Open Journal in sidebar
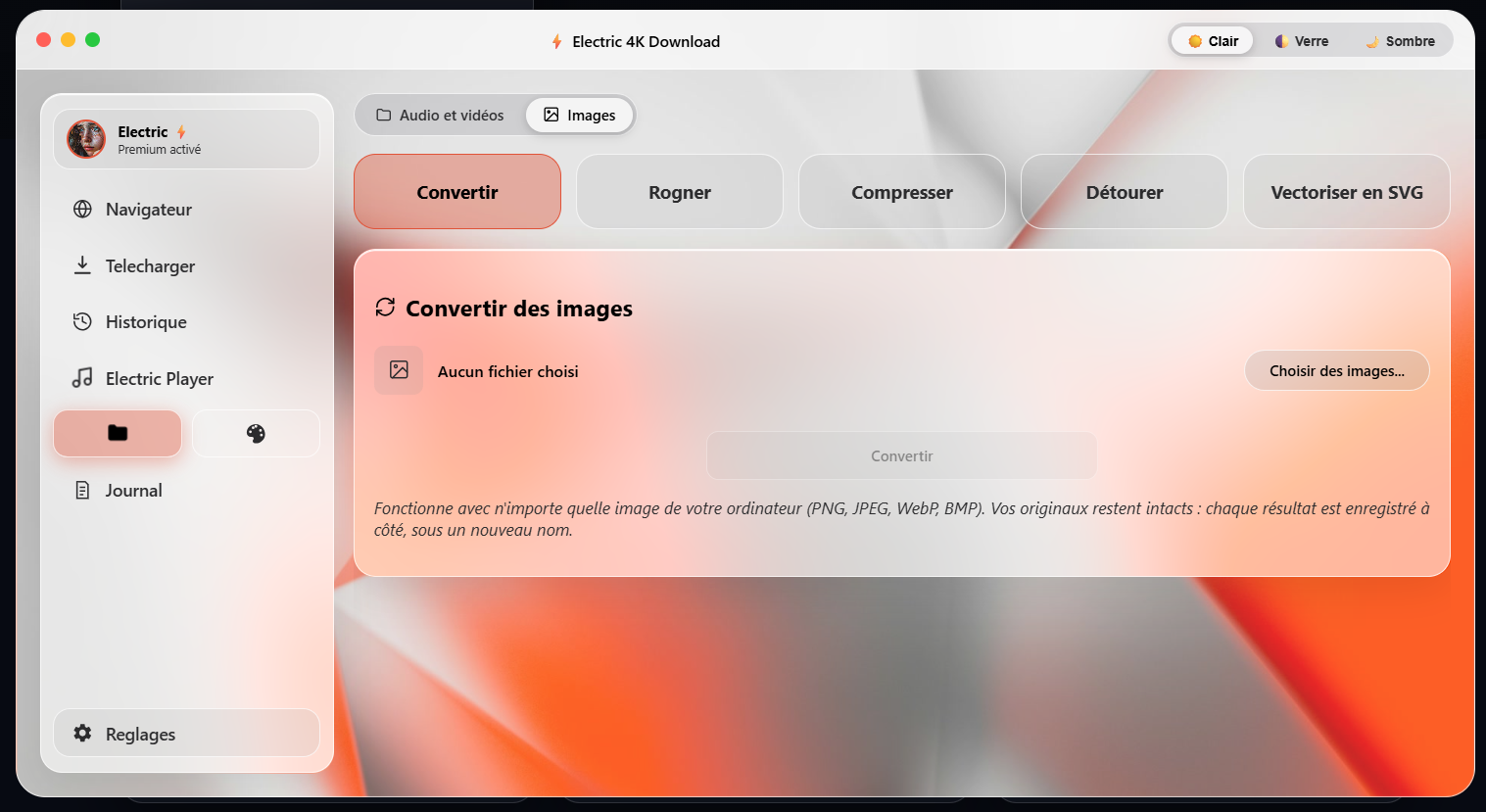This screenshot has width=1486, height=812. click(186, 490)
